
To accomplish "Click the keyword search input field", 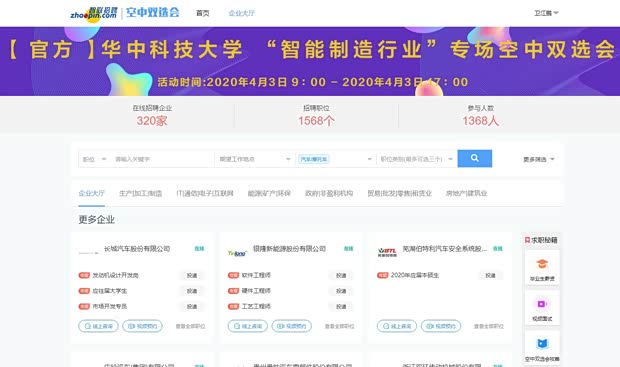I will tap(162, 159).
